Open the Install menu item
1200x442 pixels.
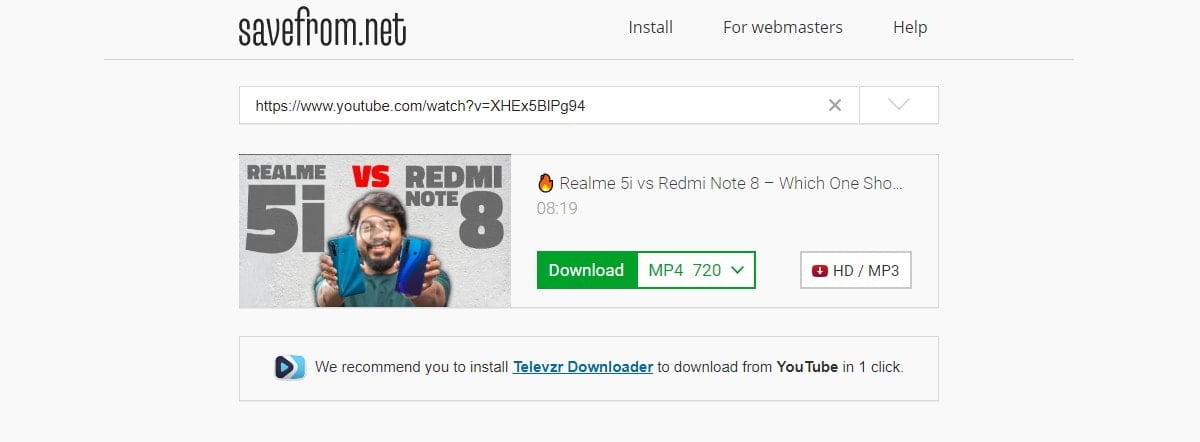(x=650, y=27)
